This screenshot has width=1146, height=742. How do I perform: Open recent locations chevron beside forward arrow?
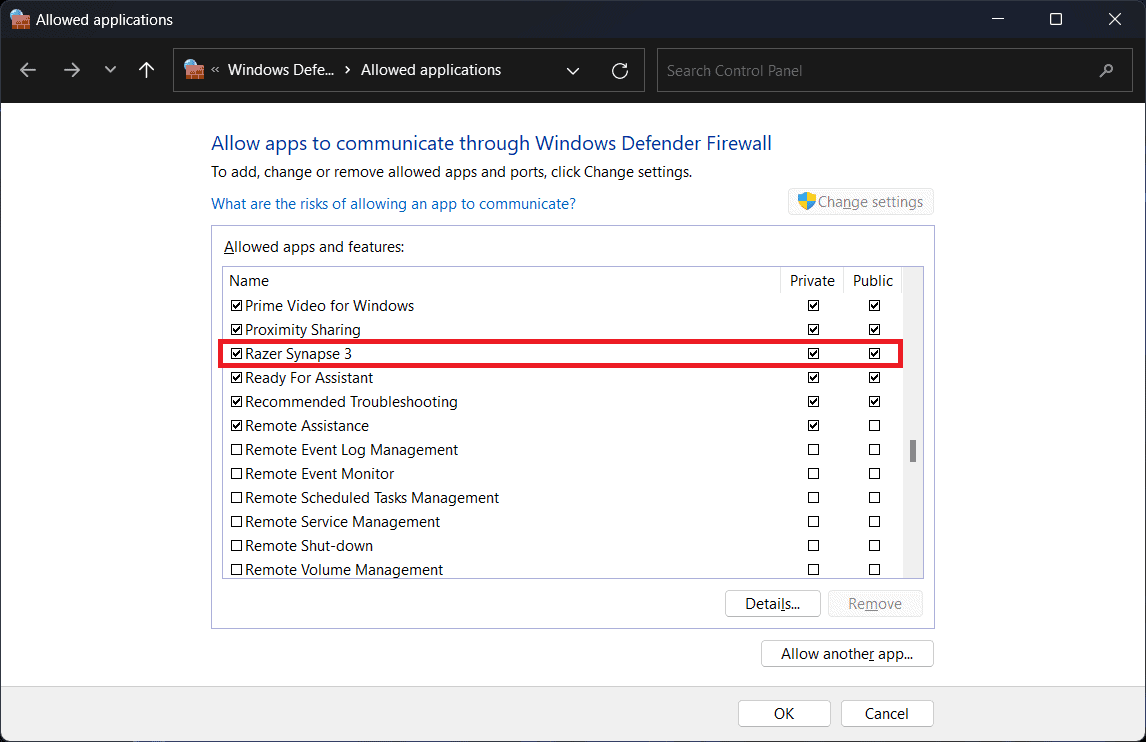[x=110, y=70]
